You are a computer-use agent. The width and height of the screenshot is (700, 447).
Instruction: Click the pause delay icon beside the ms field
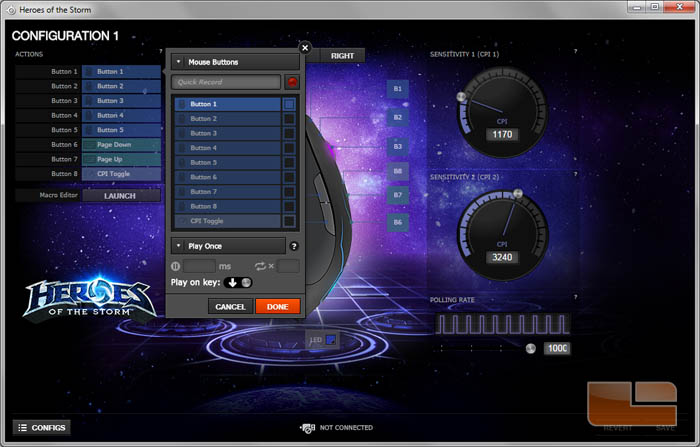pos(175,266)
